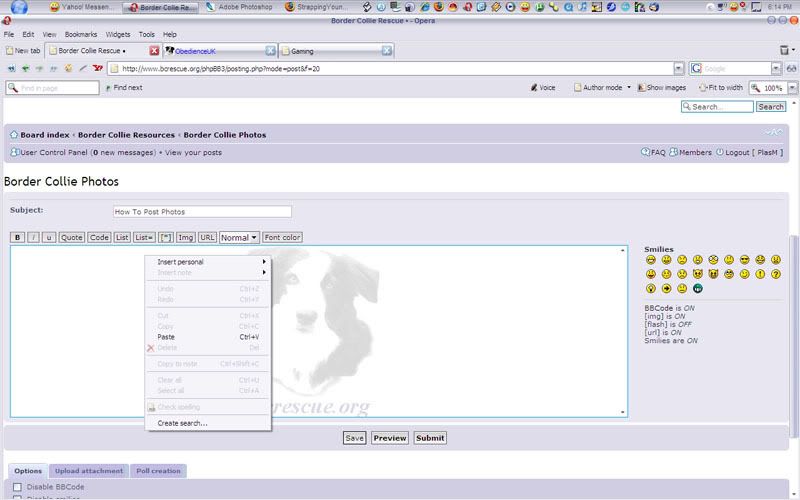The width and height of the screenshot is (800, 500).
Task: Click the Code BBCode button
Action: pos(99,237)
